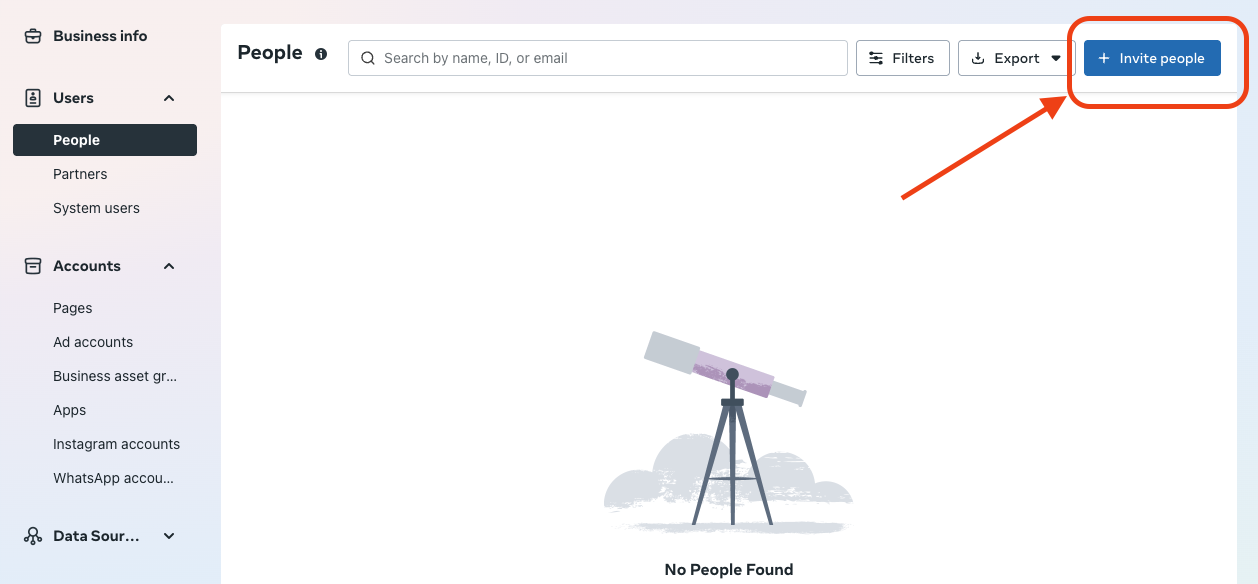Expand the Data Sources section chevron
The height and width of the screenshot is (584, 1258).
tap(169, 536)
